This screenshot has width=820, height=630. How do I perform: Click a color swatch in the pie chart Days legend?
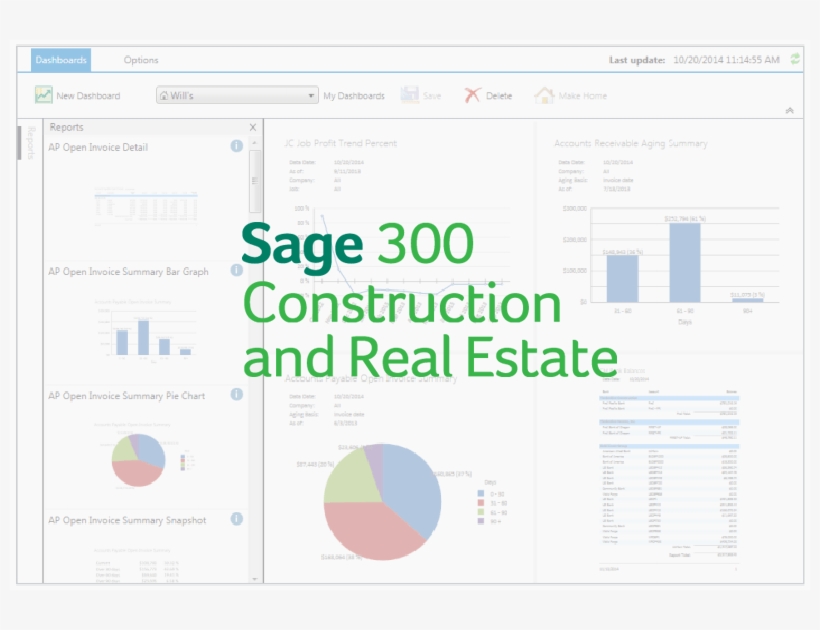click(479, 491)
